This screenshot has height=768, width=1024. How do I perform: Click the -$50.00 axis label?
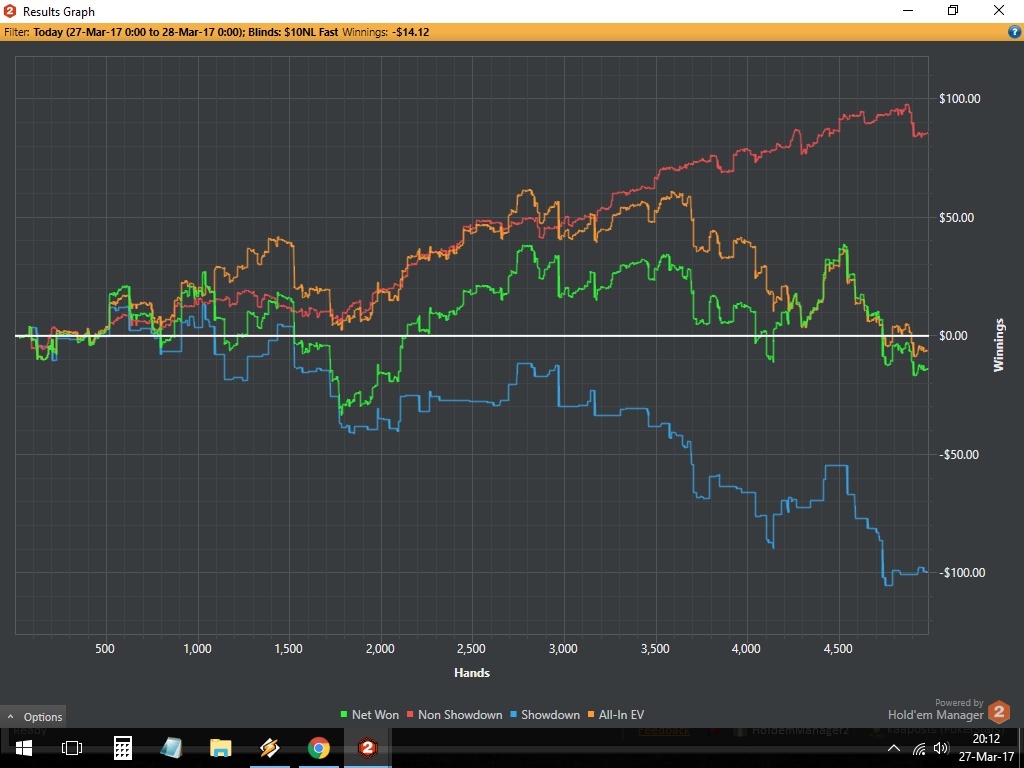[x=959, y=455]
